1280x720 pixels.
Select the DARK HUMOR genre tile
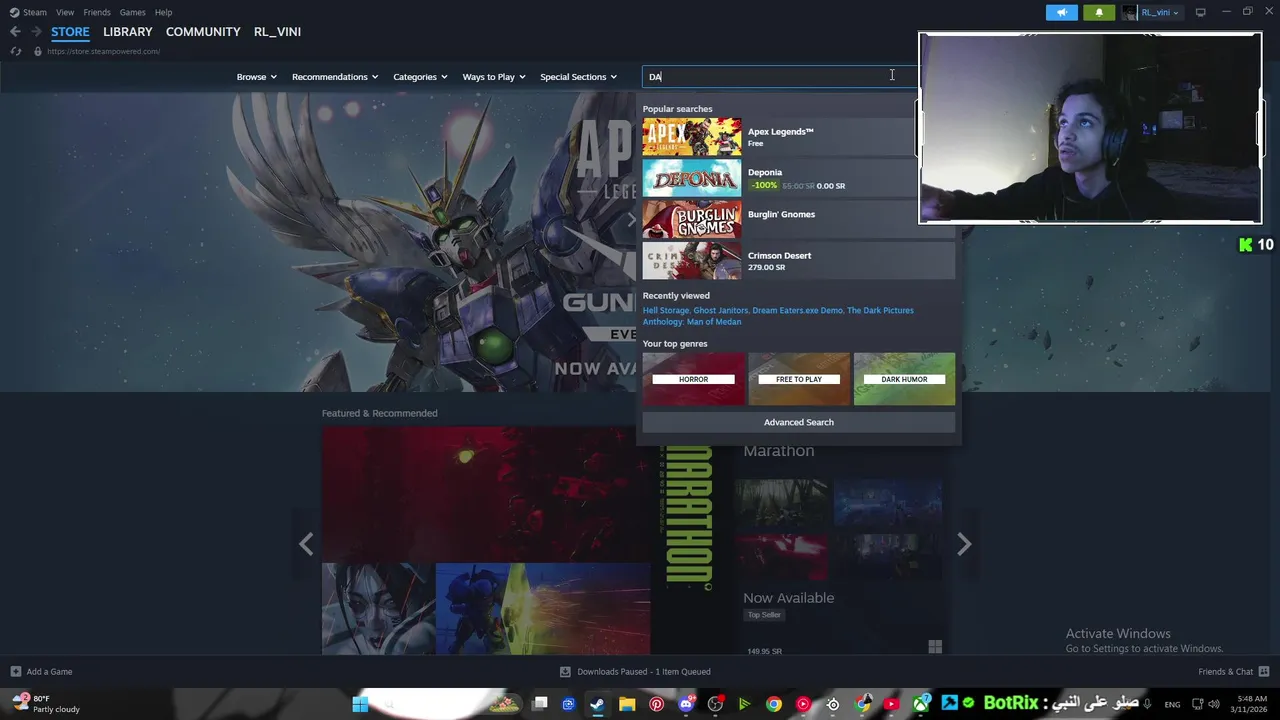pyautogui.click(x=904, y=379)
